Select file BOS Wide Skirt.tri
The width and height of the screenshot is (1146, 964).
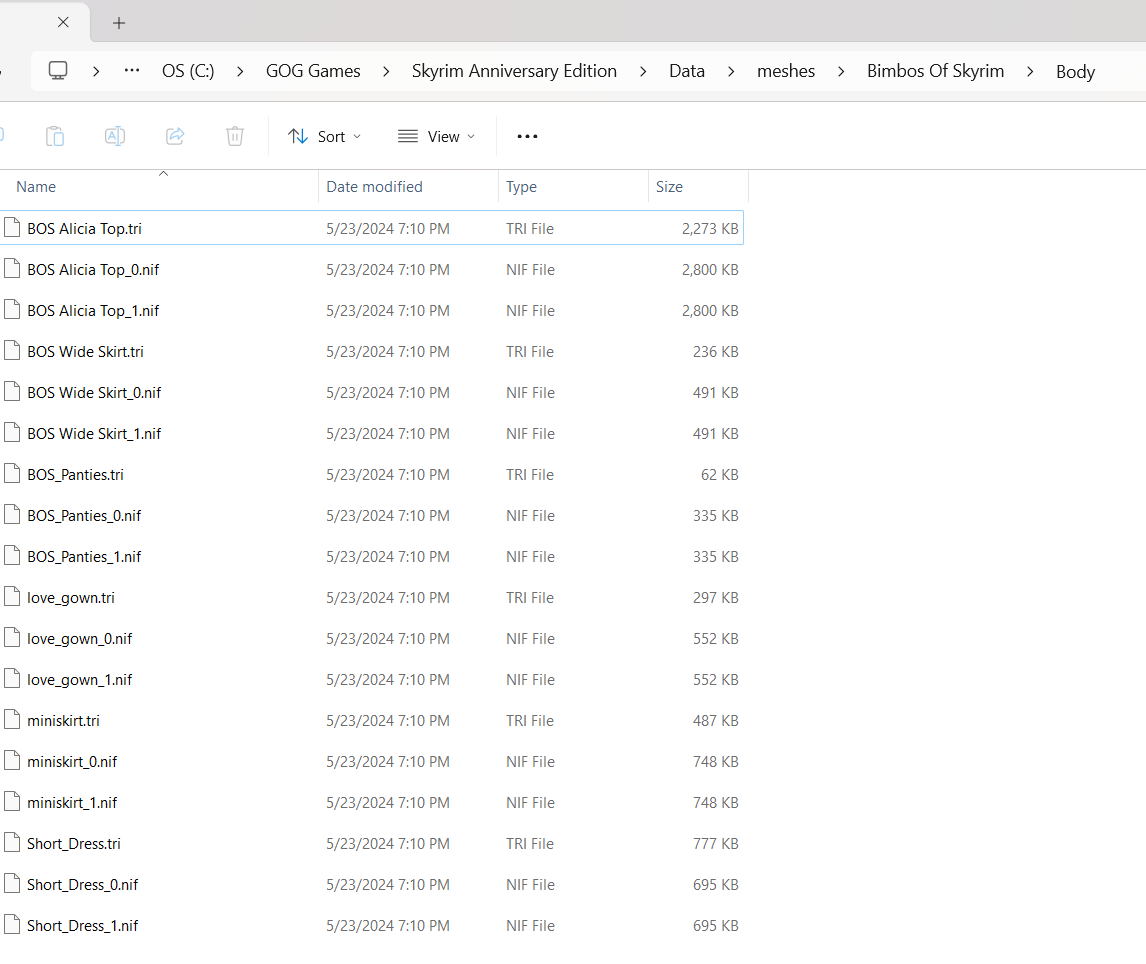372,351
